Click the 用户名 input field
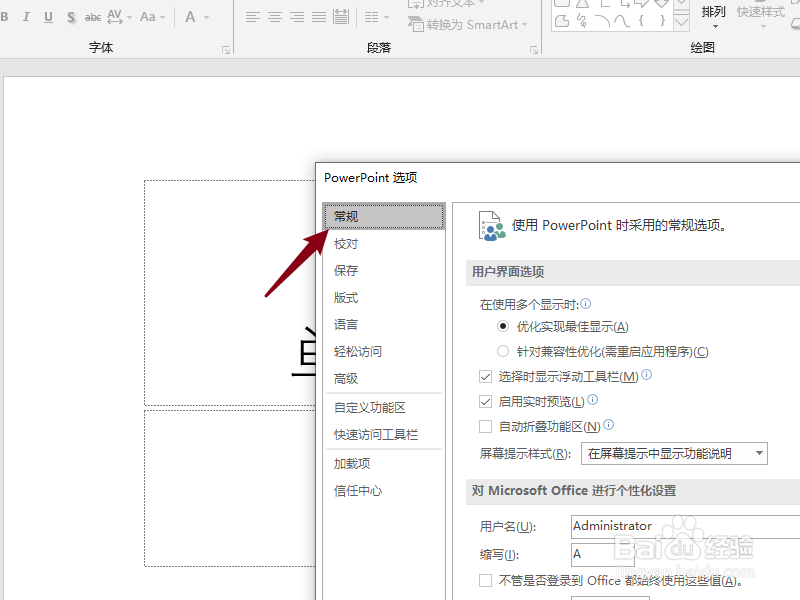The width and height of the screenshot is (800, 600). coord(685,527)
